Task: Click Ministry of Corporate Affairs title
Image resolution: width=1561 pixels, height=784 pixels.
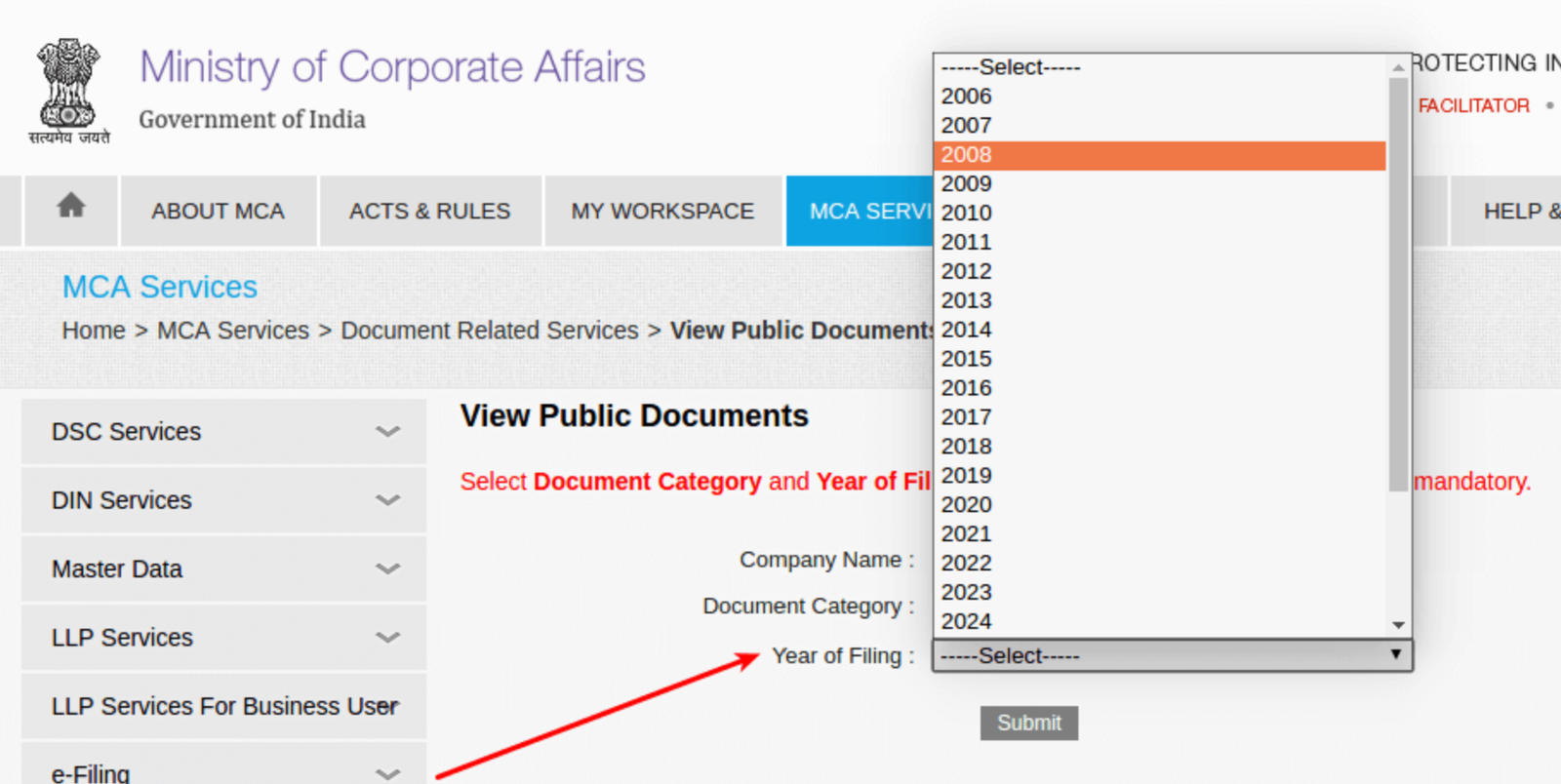Action: pyautogui.click(x=392, y=66)
